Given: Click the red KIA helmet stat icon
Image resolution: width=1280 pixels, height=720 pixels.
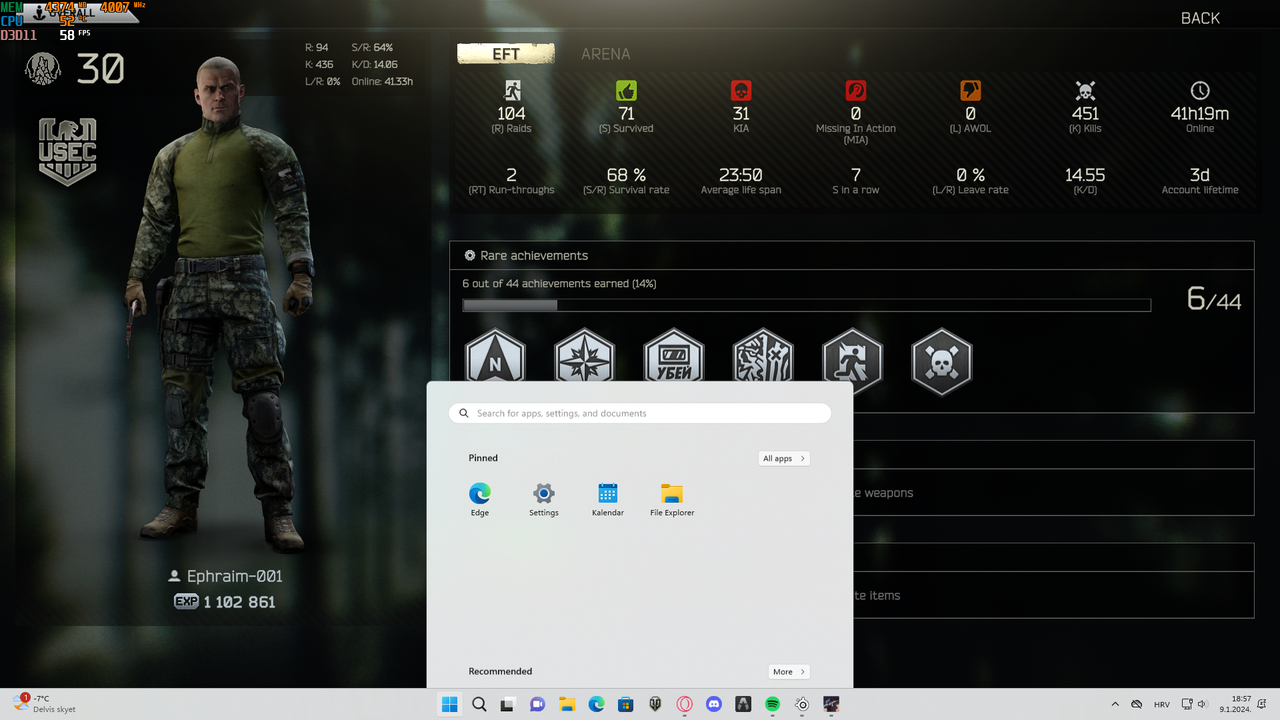Looking at the screenshot, I should click(740, 90).
